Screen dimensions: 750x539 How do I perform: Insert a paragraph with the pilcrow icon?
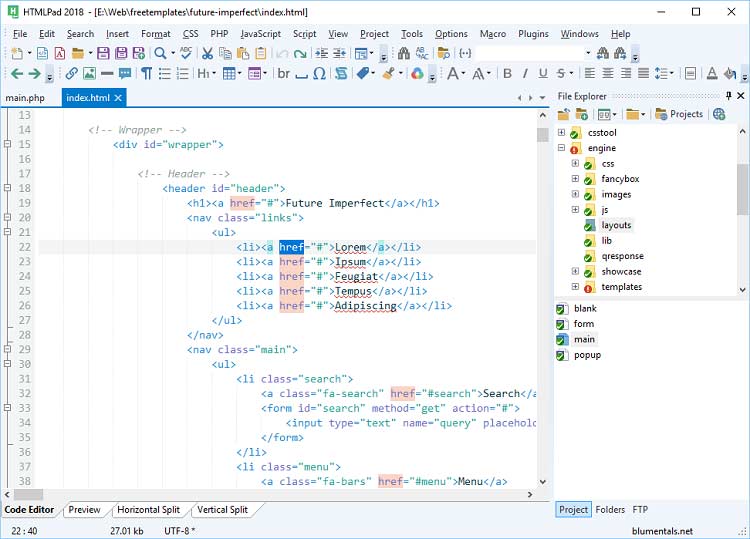pos(146,74)
